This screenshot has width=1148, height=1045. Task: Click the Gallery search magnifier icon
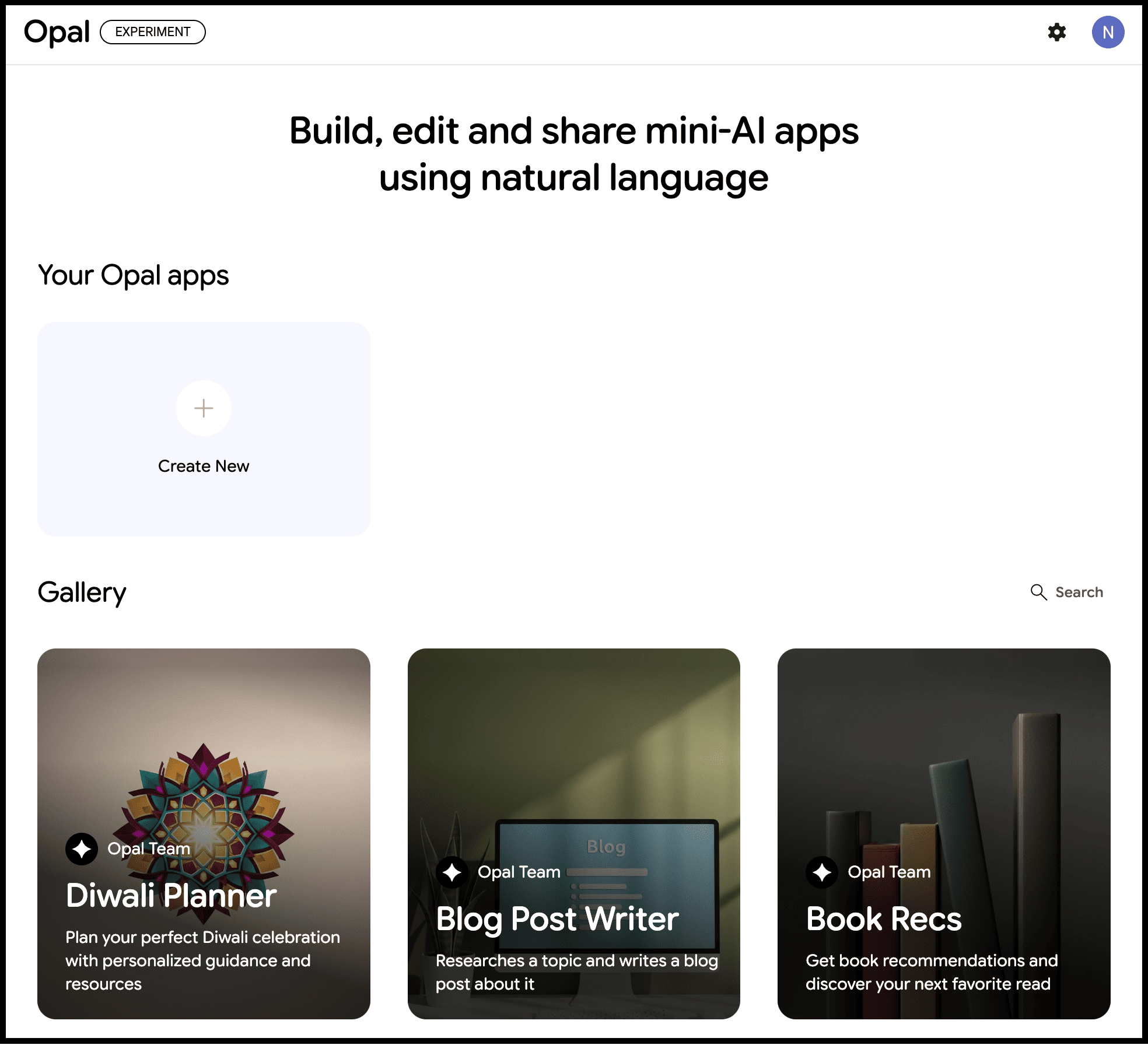click(x=1038, y=592)
